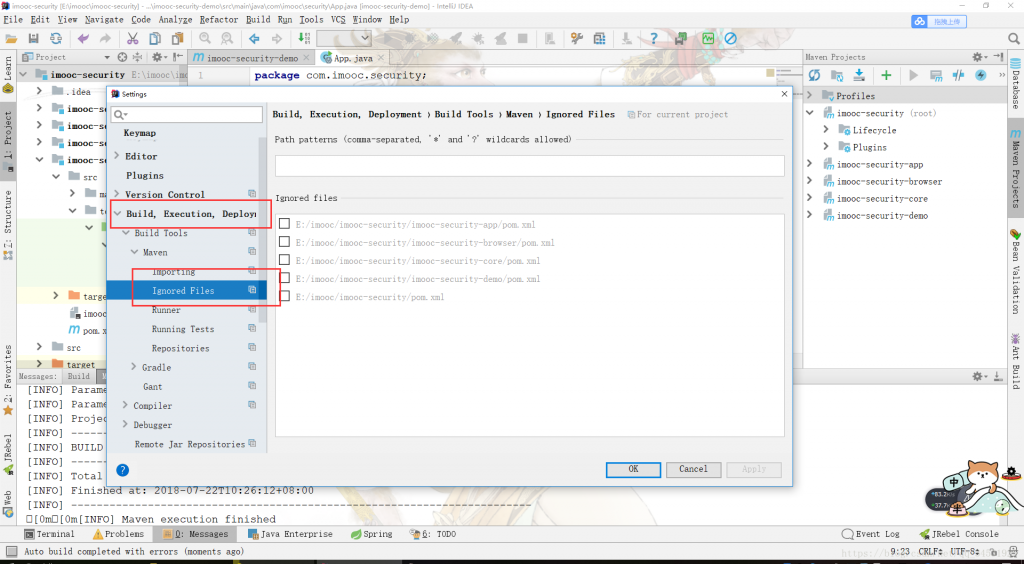Check imooc-security-app/pom.xml ignored file
Image resolution: width=1024 pixels, height=564 pixels.
coord(284,224)
